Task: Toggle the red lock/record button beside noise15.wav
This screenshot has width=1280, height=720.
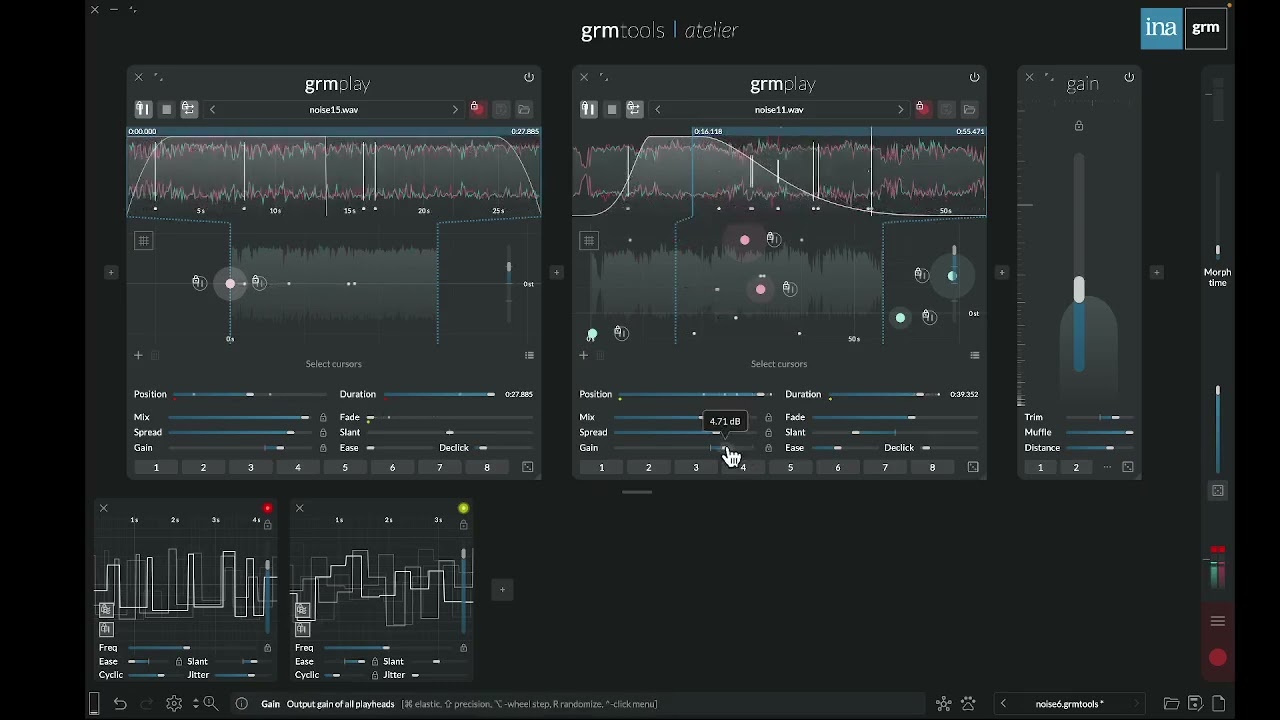Action: (478, 109)
